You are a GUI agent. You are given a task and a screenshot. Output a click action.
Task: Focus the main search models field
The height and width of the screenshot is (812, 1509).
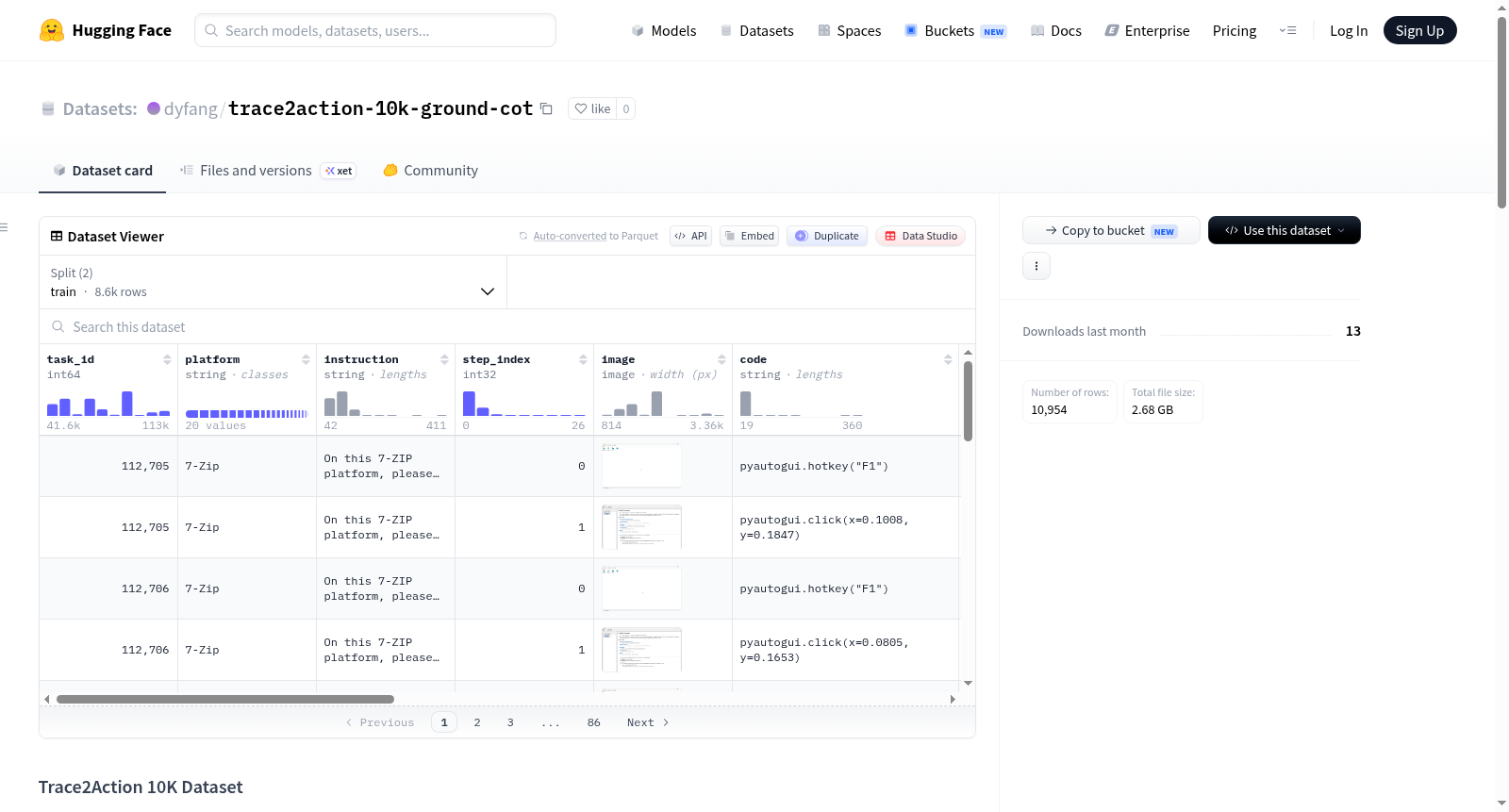coord(375,30)
